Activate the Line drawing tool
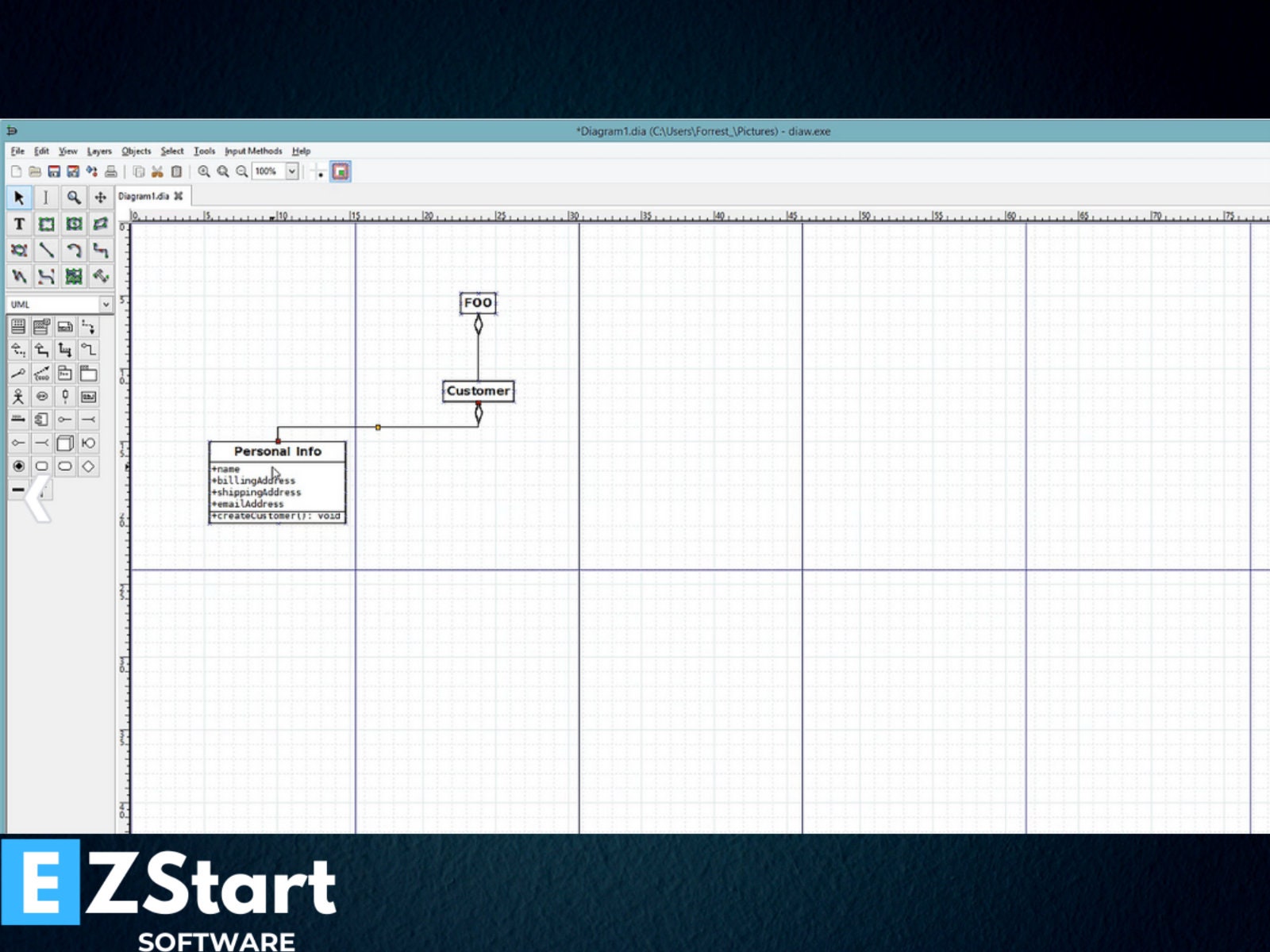 click(45, 250)
